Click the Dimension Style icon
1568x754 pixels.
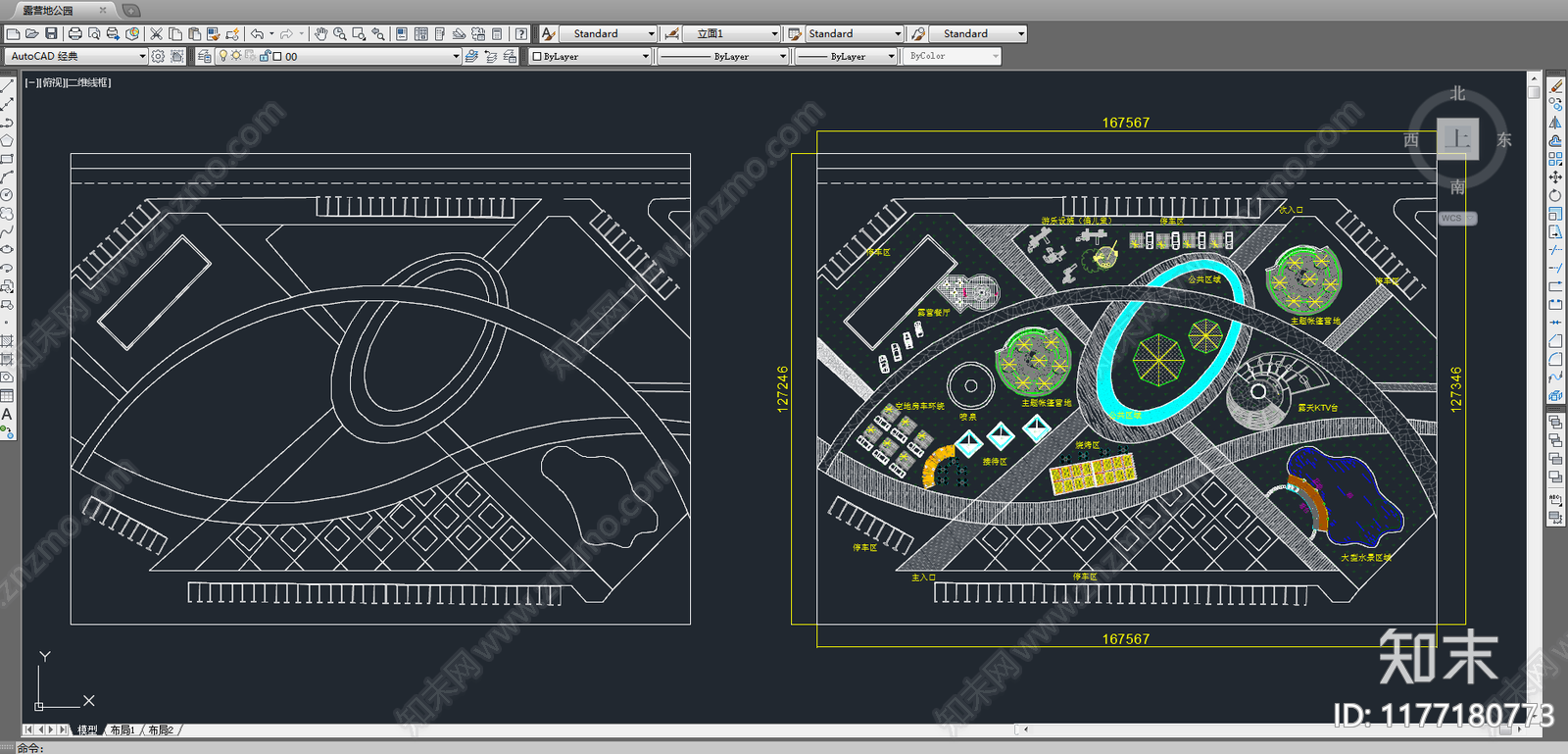[x=671, y=33]
